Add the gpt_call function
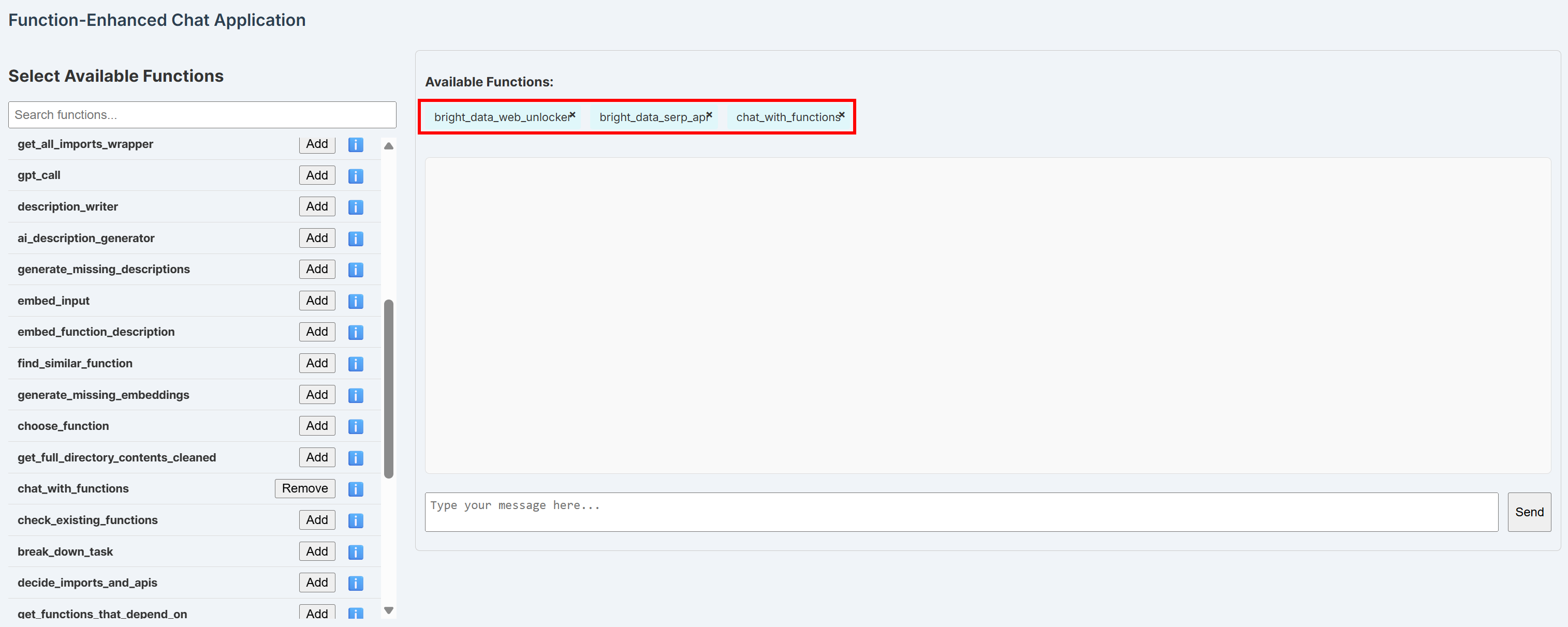The width and height of the screenshot is (1568, 627). pyautogui.click(x=316, y=175)
